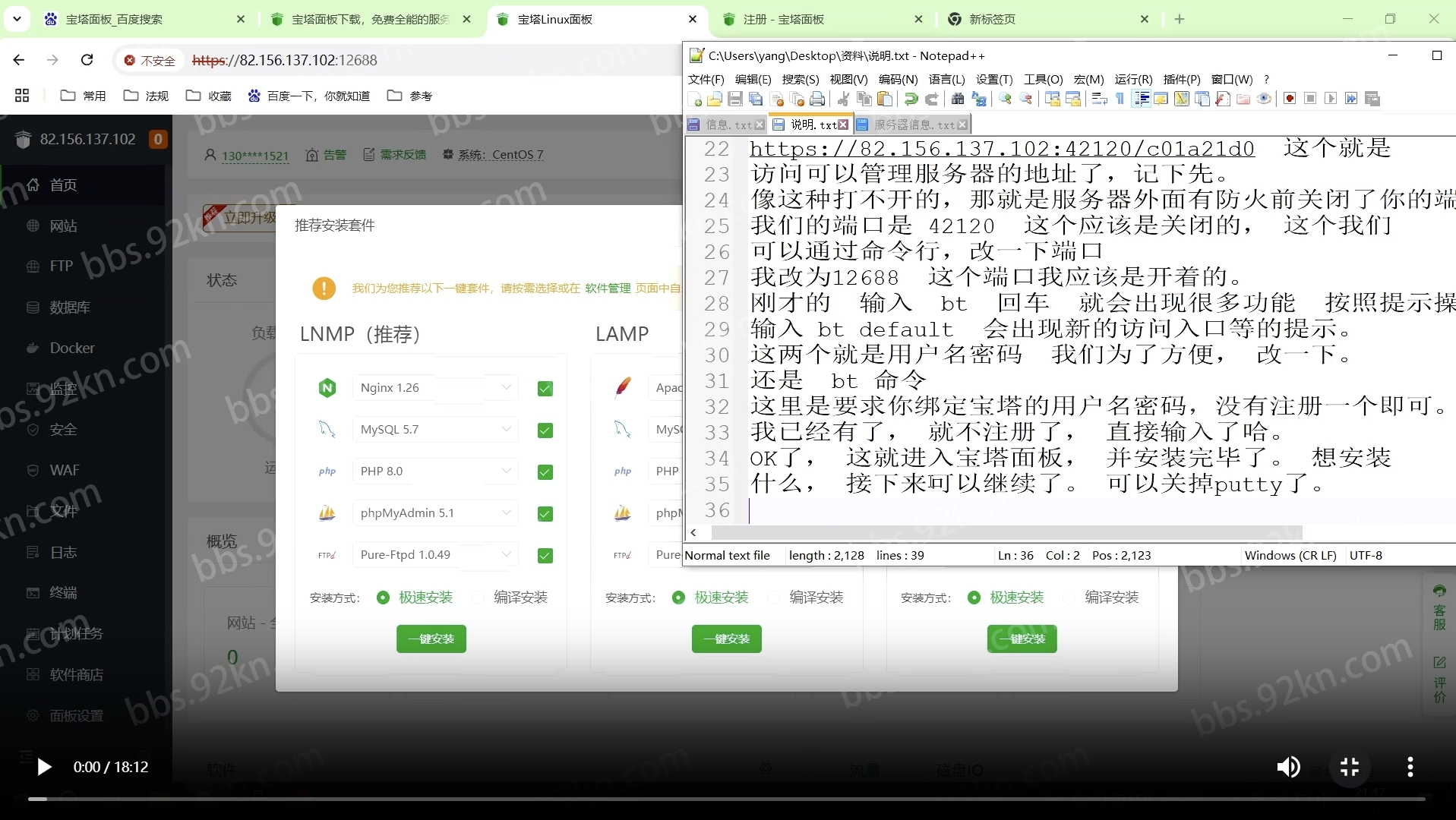Screen dimensions: 1456x820
Task: Uncheck the Nginx 1.26 checkbox in LNMP
Action: tap(545, 389)
